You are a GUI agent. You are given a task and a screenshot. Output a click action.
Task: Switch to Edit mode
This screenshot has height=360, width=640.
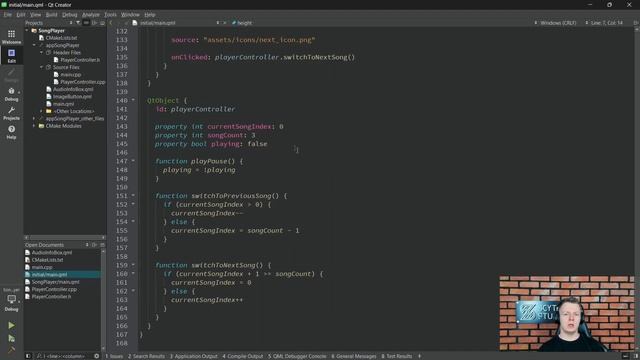11,56
